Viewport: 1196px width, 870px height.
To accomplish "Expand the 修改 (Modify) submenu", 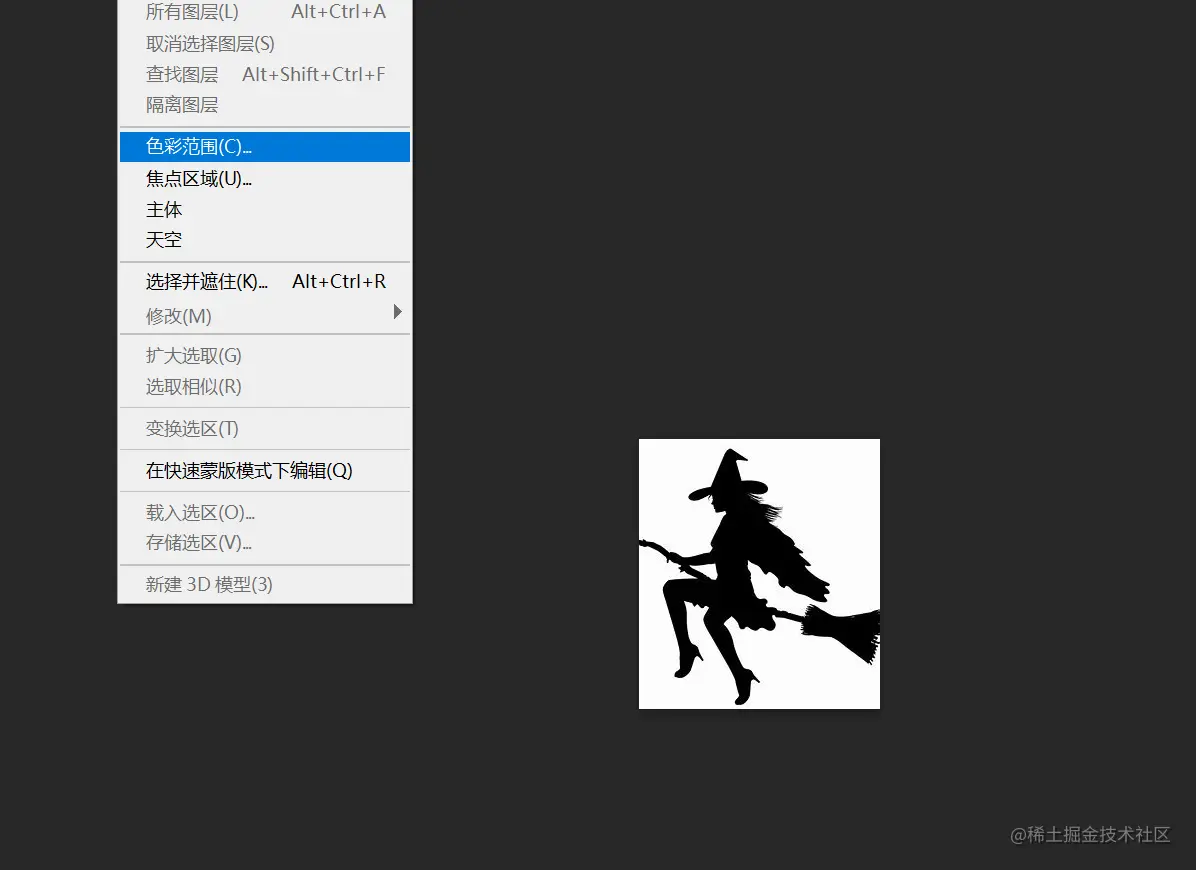I will (x=178, y=316).
